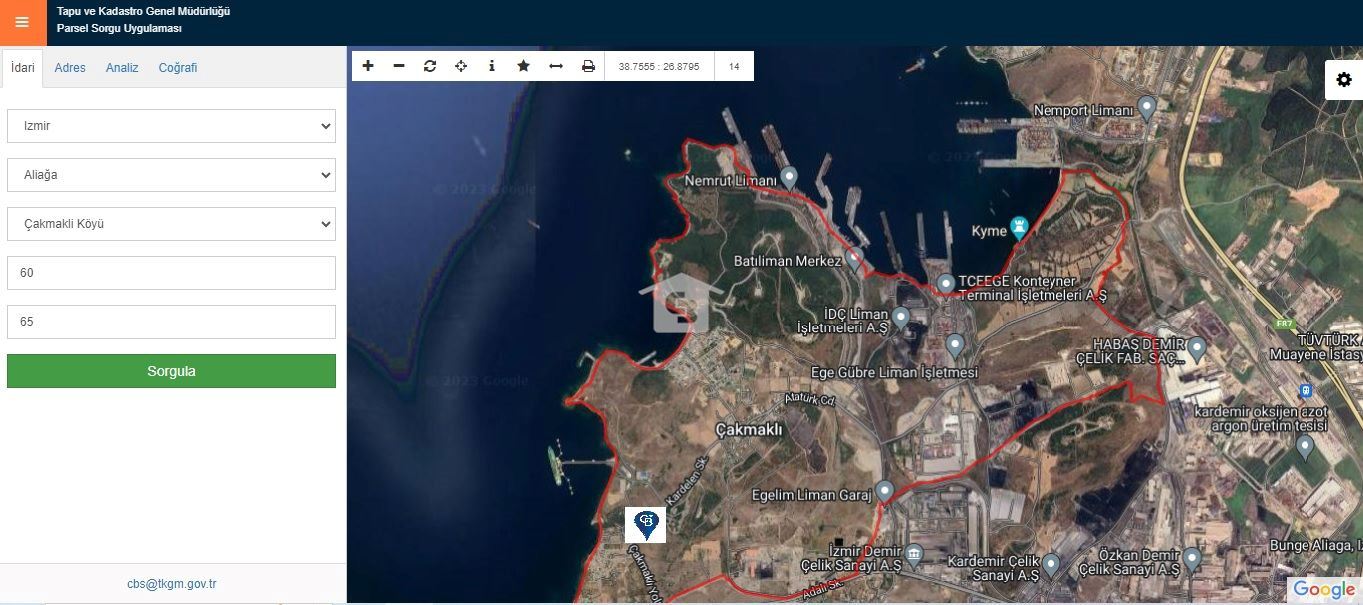Switch to the Coğrafi tab
Screen dimensions: 1363x605
(x=178, y=68)
